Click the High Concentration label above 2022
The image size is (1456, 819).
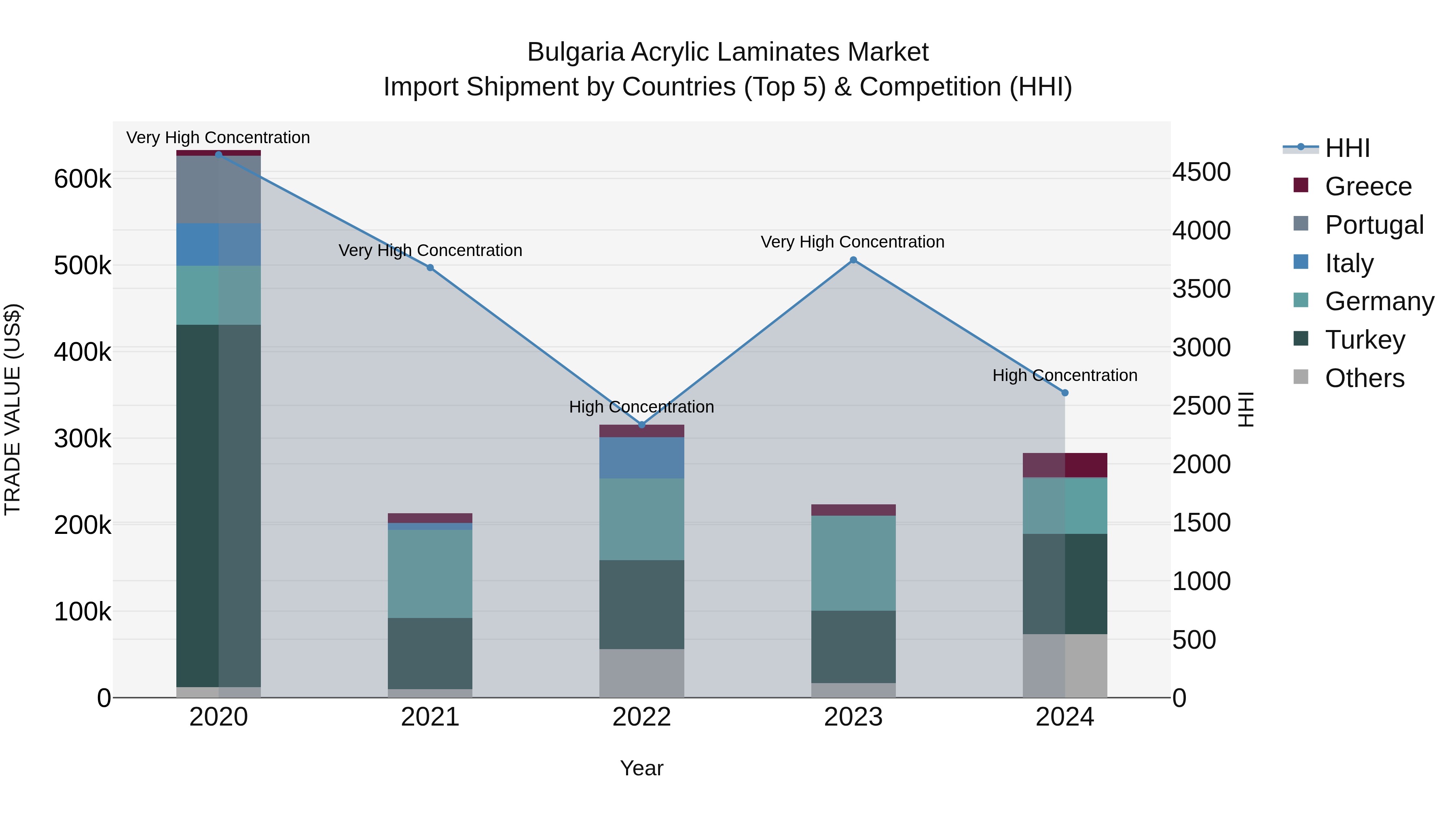tap(641, 407)
